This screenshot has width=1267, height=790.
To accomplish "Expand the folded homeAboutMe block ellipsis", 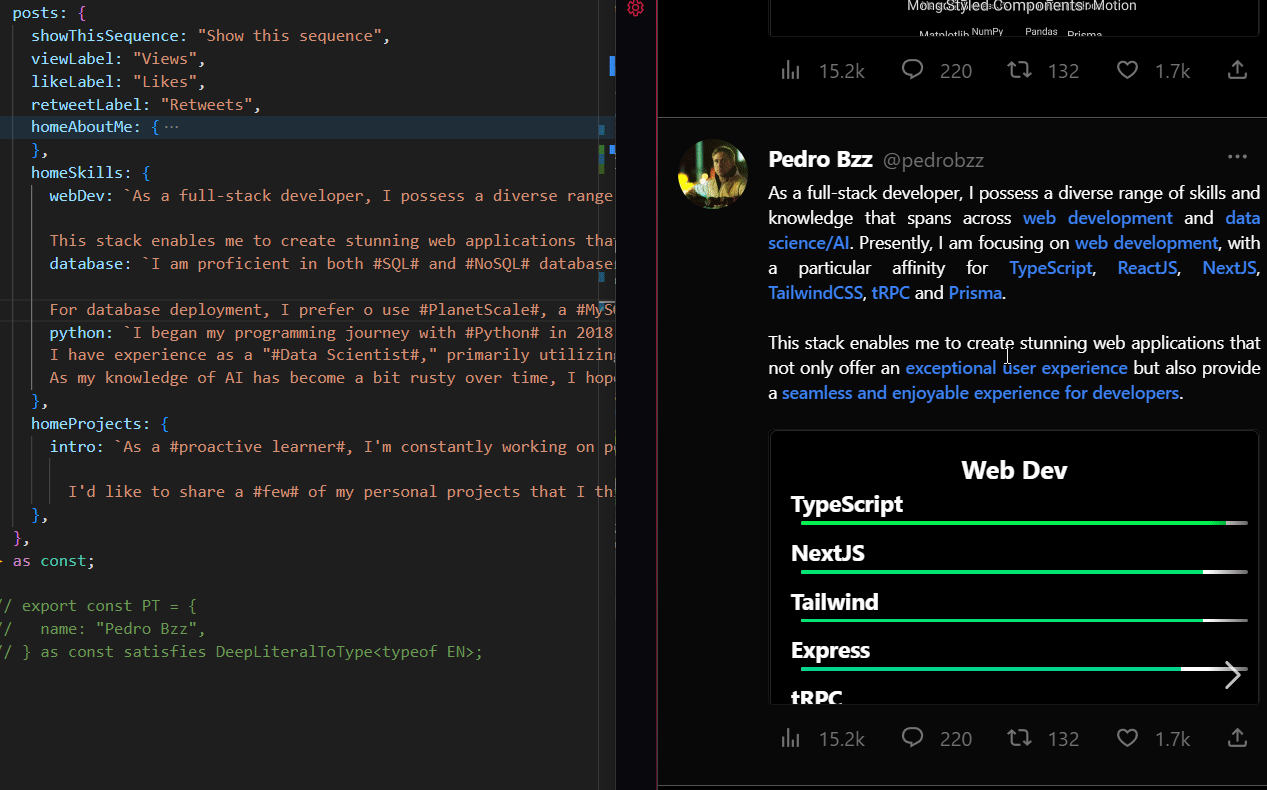I will tap(171, 127).
